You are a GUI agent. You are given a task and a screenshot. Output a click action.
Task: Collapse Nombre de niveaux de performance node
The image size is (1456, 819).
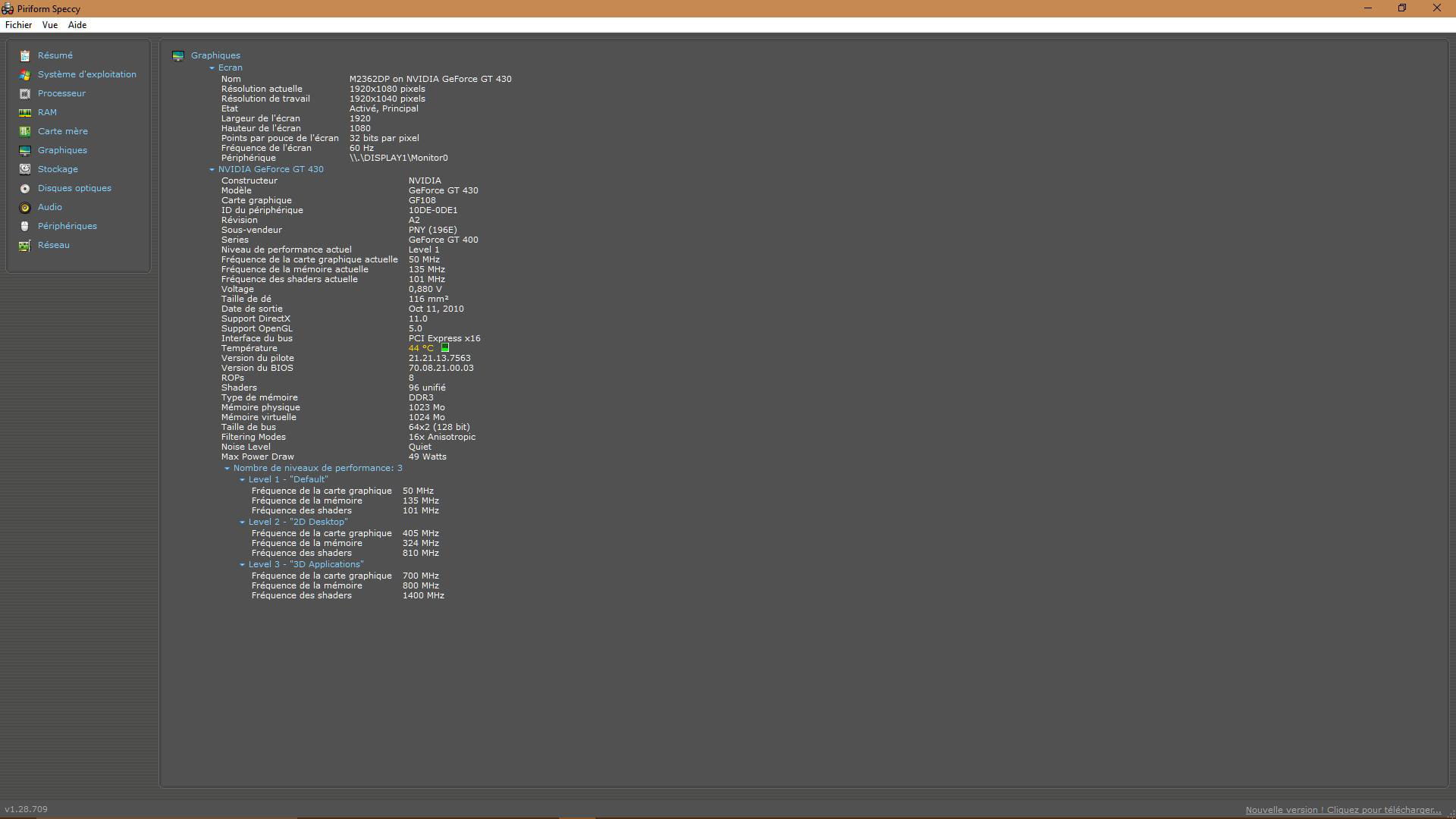click(227, 469)
